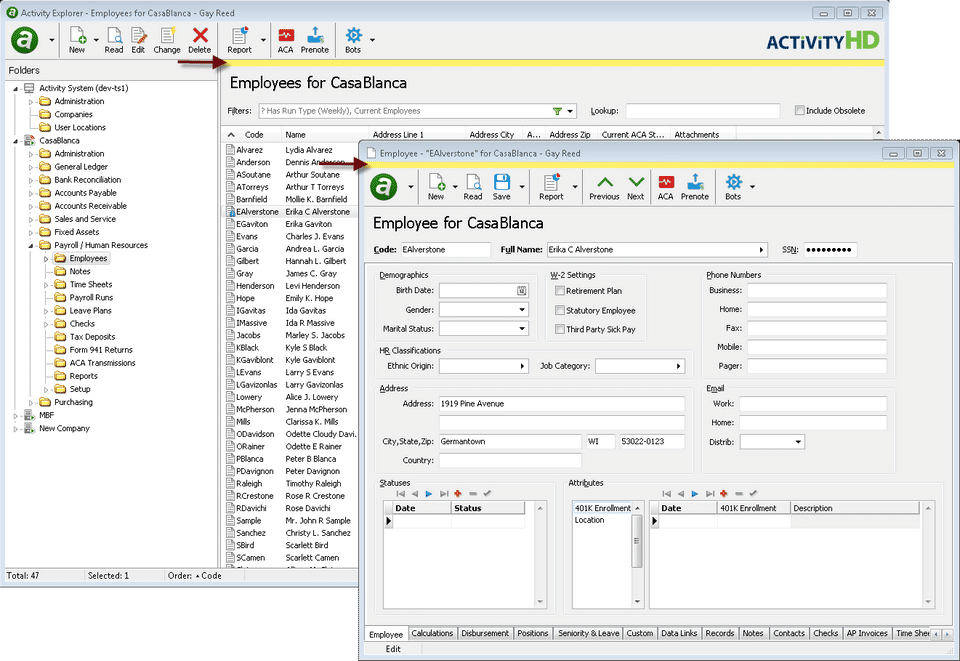Screen dimensions: 960x661
Task: Check the Statutory Employee box
Action: click(x=560, y=310)
